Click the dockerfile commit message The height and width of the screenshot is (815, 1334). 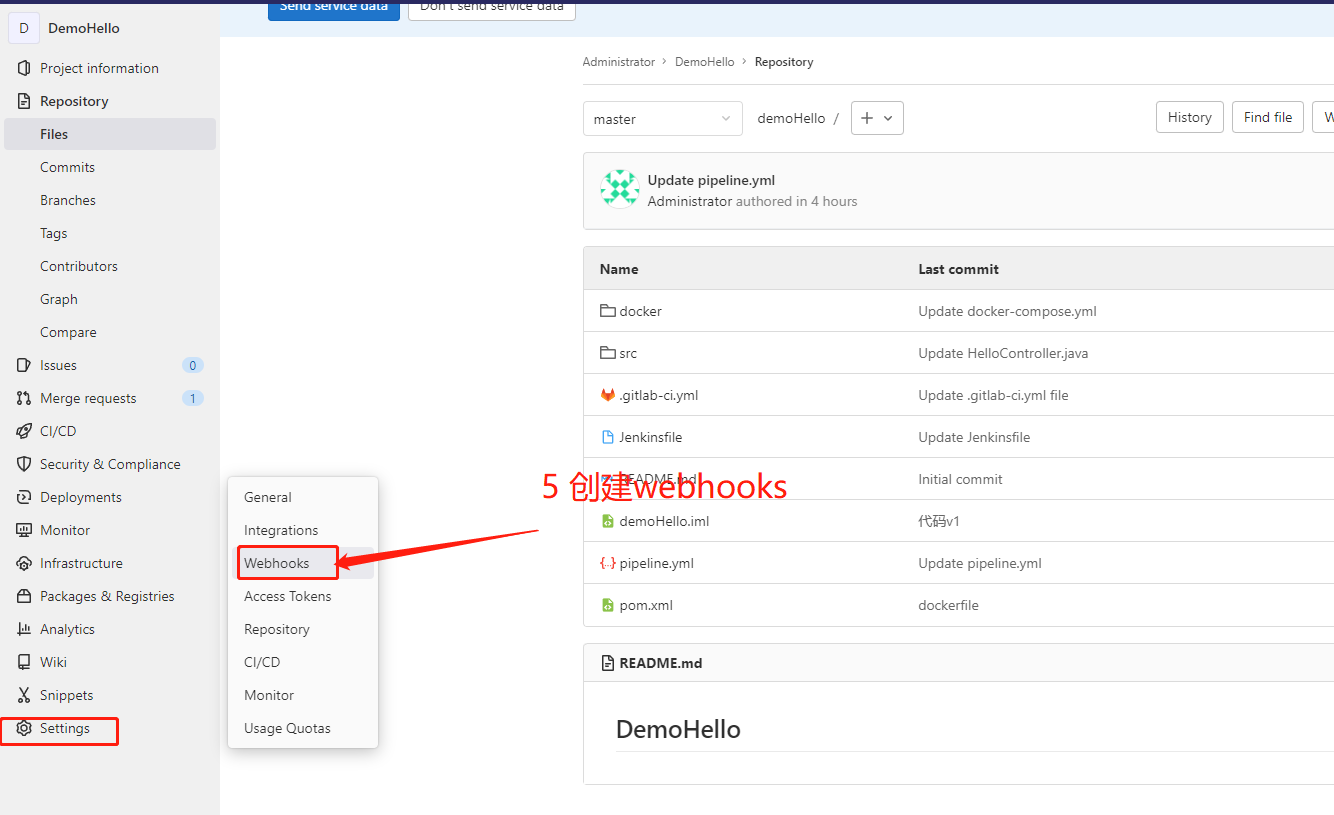click(x=948, y=605)
